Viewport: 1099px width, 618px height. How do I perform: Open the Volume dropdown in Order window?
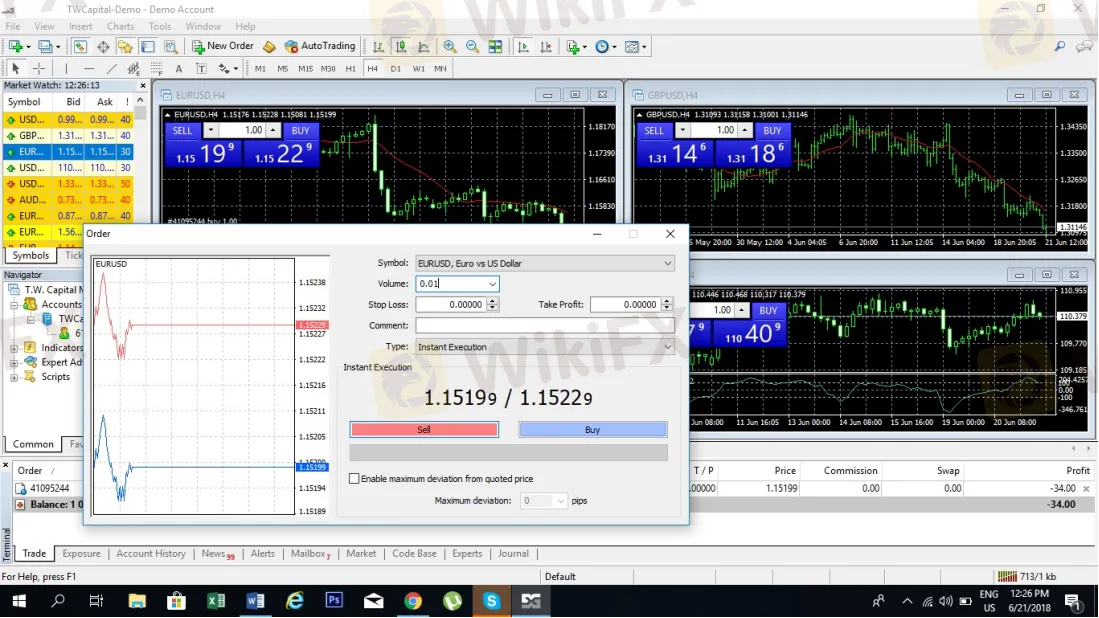pos(492,284)
